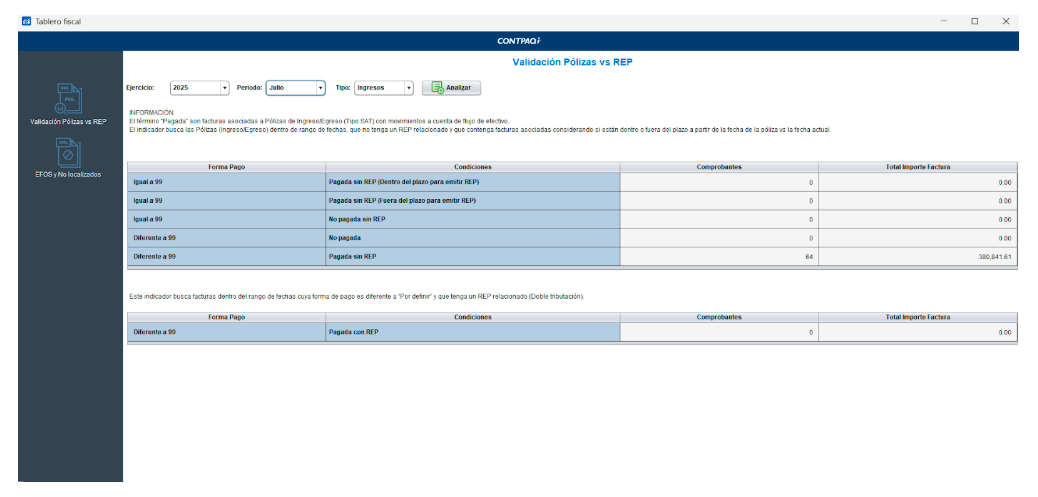The width and height of the screenshot is (1038, 497).
Task: Maximize the Tablero fiscal window
Action: point(974,21)
